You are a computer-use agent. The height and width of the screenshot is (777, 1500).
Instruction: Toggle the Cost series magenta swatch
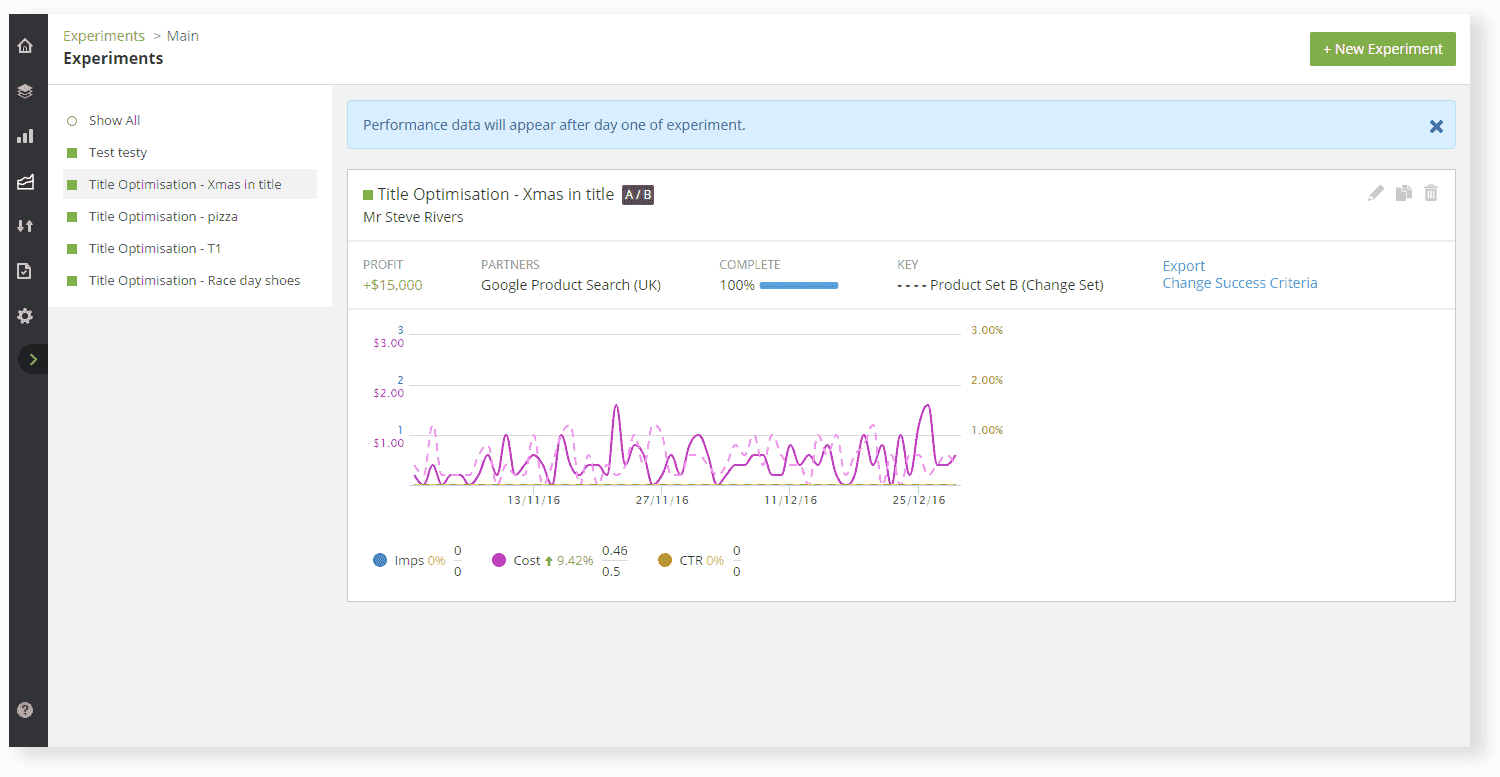tap(499, 561)
